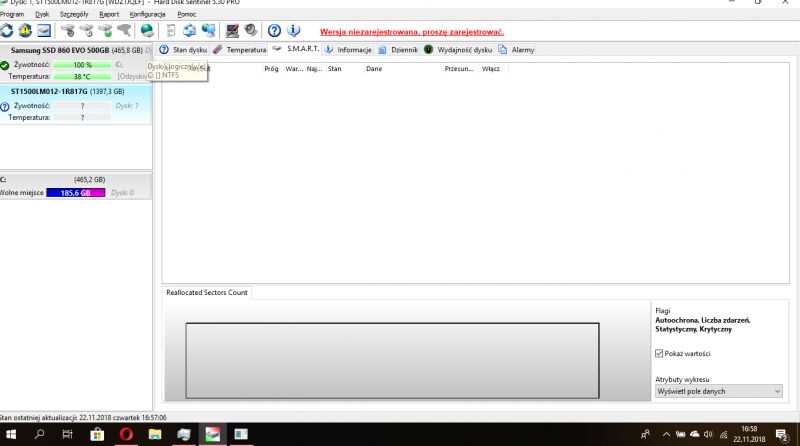800x446 pixels.
Task: Click the last update status bar text
Action: click(x=83, y=417)
